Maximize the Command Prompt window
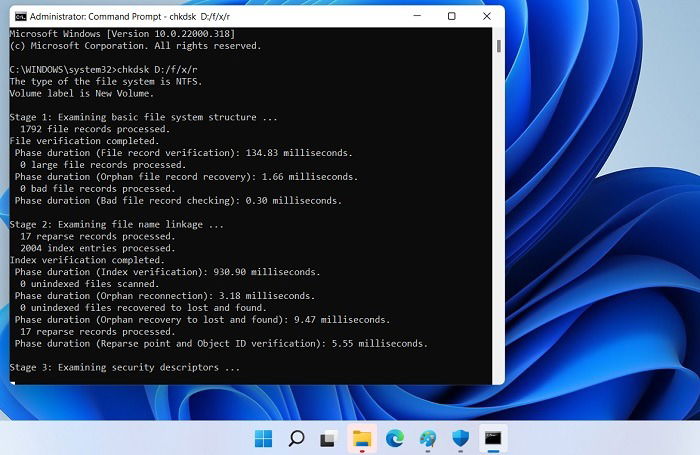This screenshot has width=700, height=455. [x=452, y=16]
